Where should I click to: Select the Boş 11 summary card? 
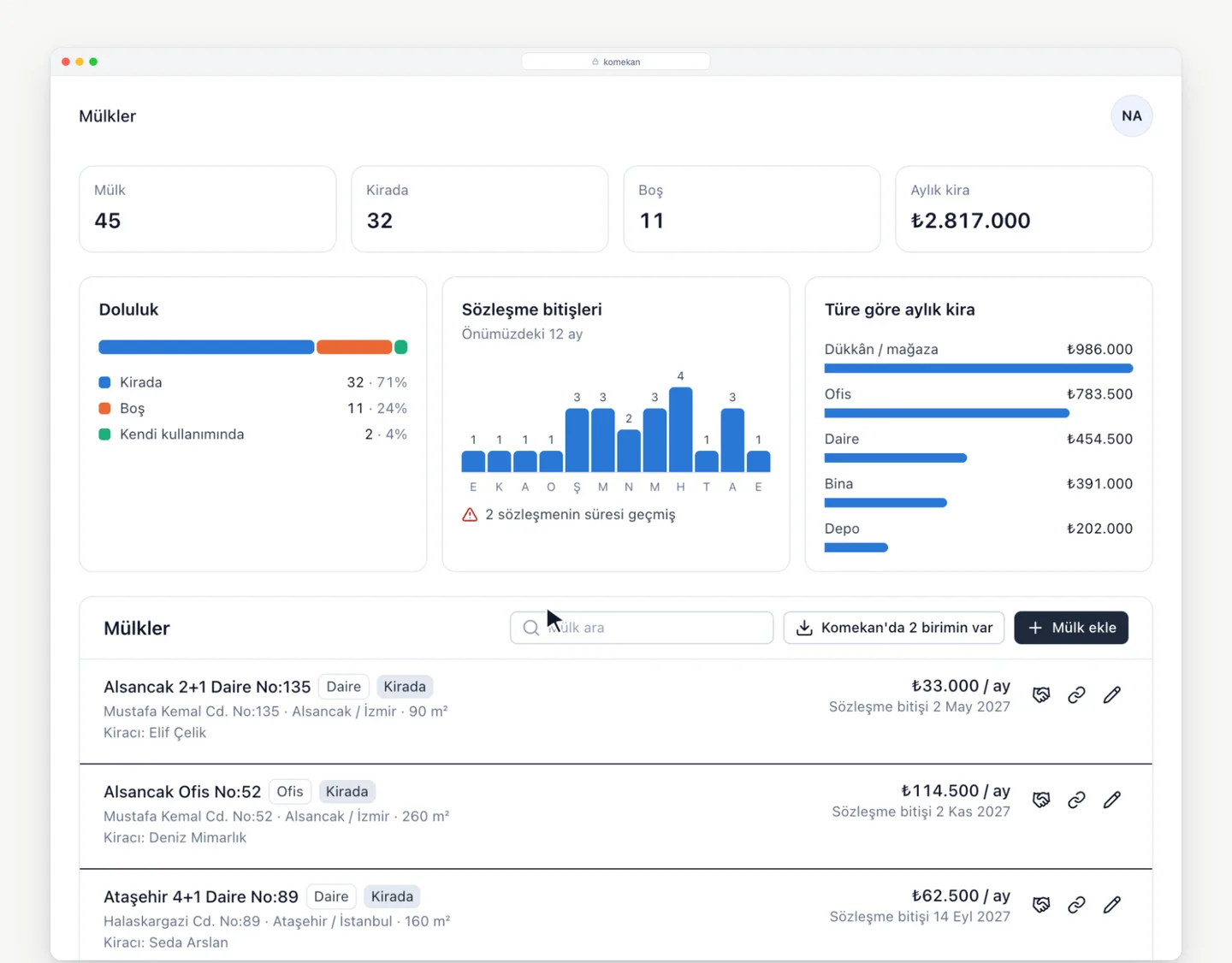[752, 209]
